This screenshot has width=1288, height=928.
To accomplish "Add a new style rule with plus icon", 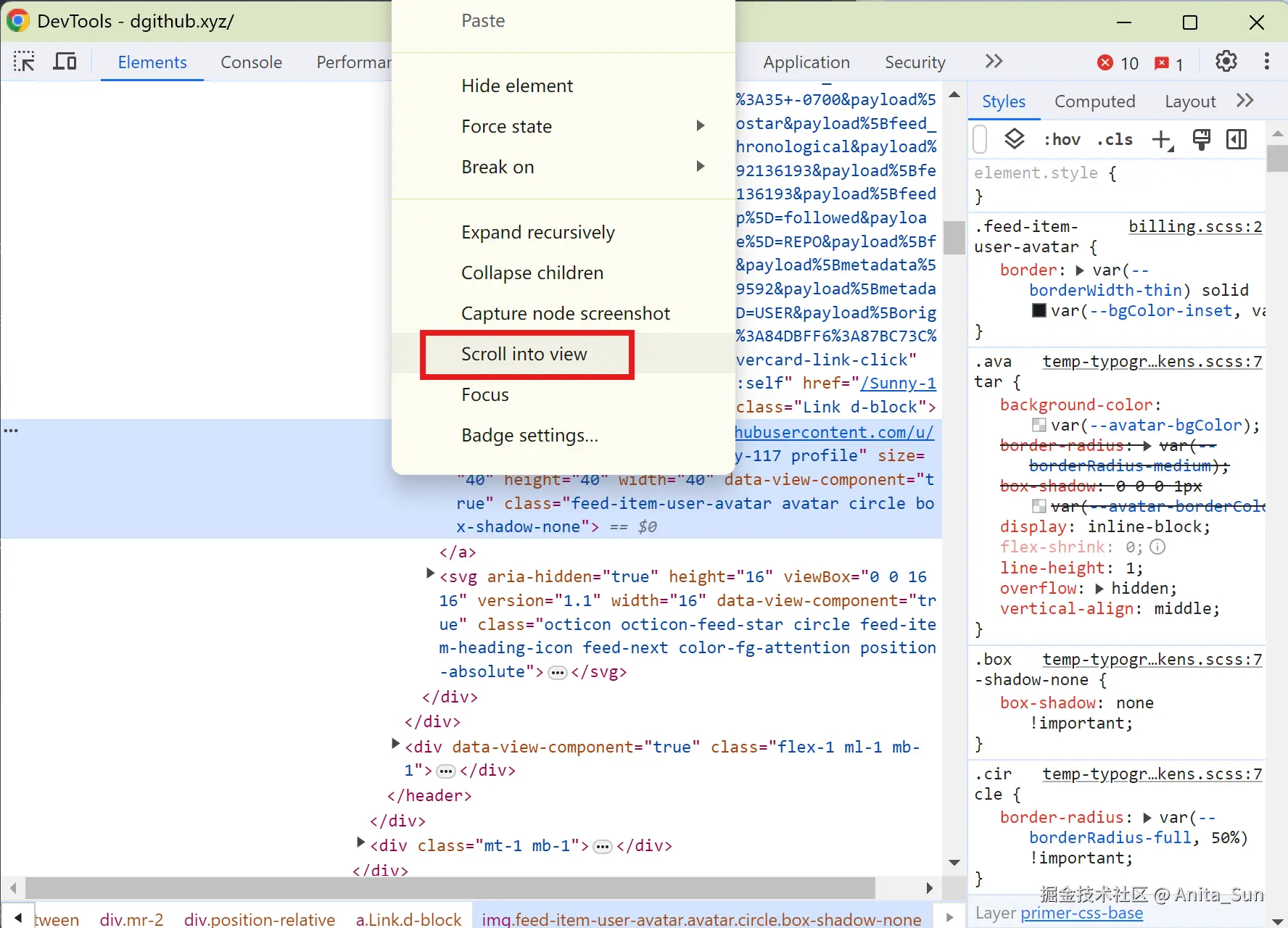I will click(1163, 139).
